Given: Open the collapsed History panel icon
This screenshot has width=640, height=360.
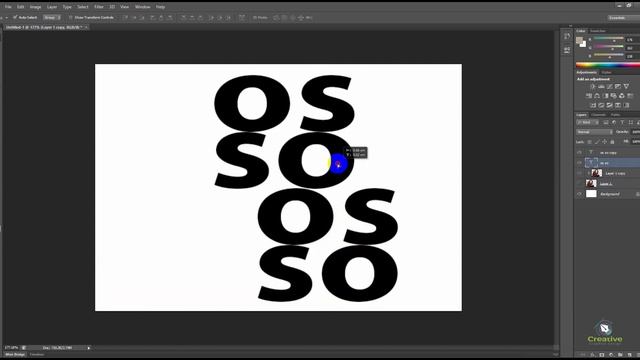Looking at the screenshot, I should point(567,36).
